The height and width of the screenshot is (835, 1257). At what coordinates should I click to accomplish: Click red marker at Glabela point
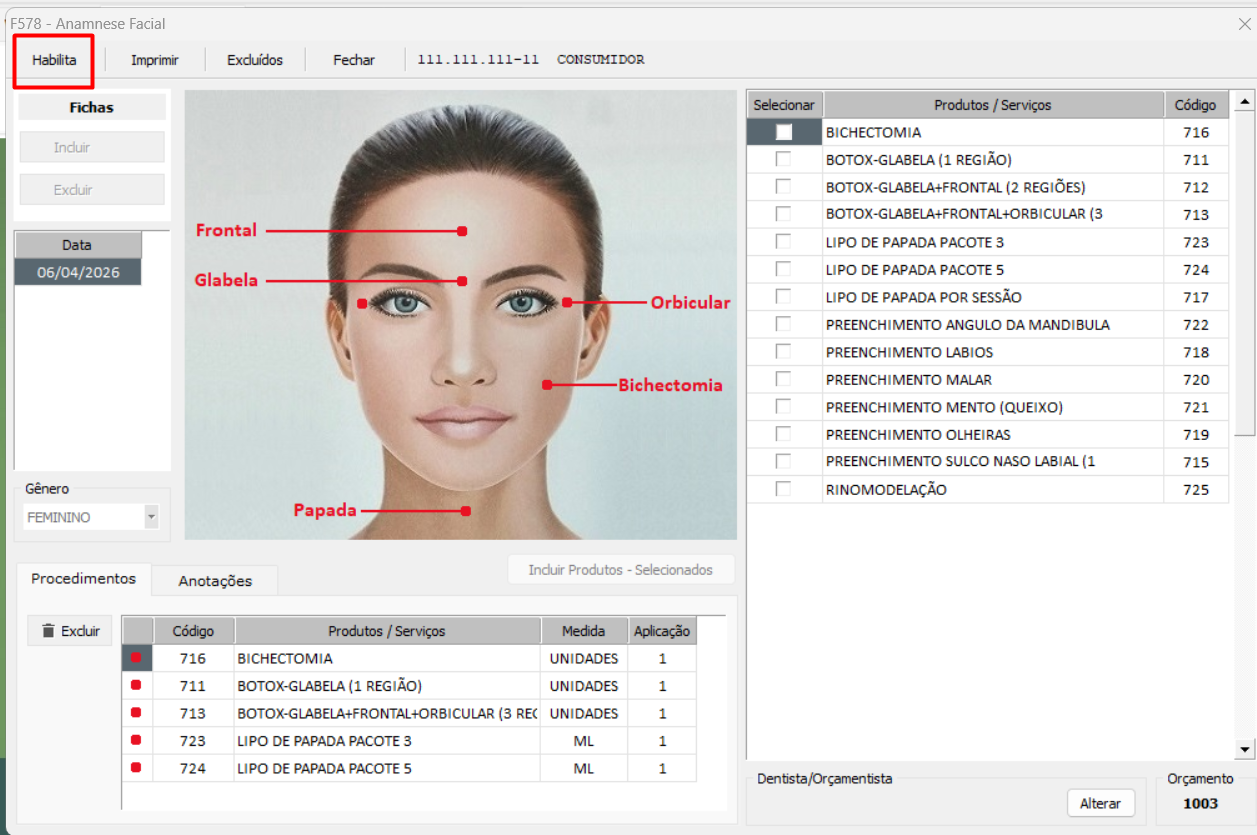point(463,281)
